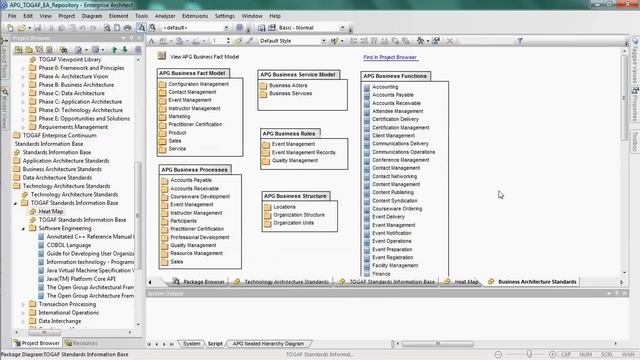The height and width of the screenshot is (360, 640).
Task: Click Configuration Management in APG Business Fact Model
Action: coord(198,84)
